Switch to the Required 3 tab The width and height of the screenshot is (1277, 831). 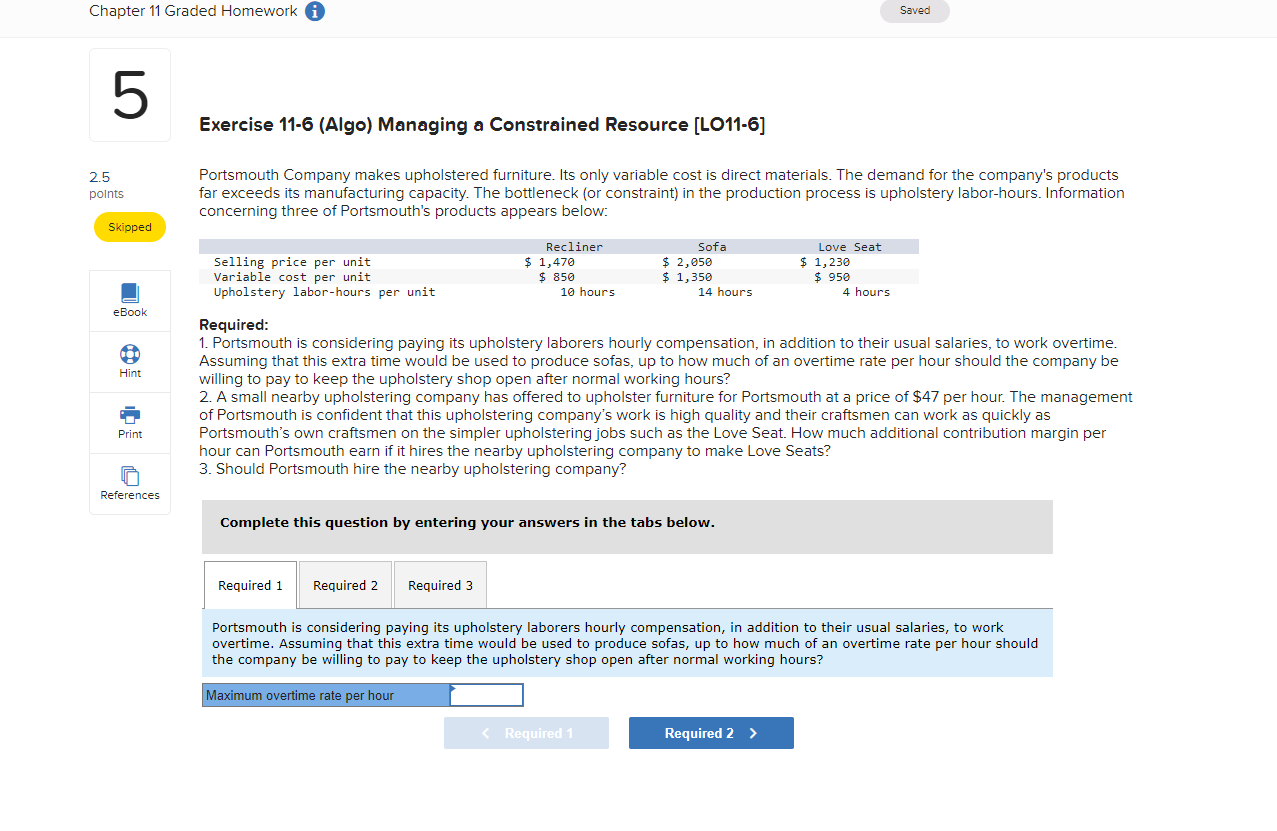pos(440,585)
